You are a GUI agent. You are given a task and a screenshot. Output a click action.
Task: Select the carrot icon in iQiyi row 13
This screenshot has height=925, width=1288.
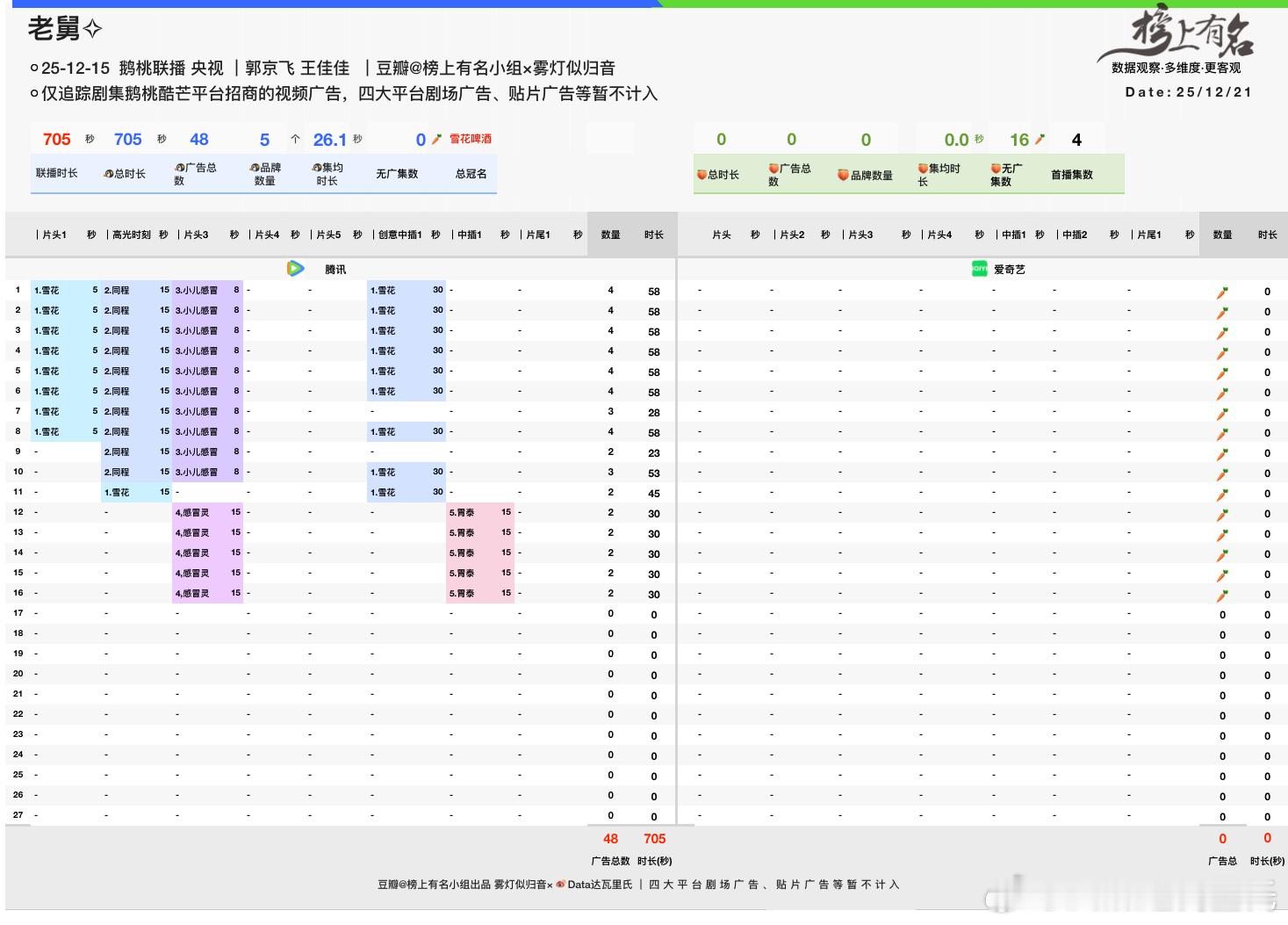[1222, 534]
